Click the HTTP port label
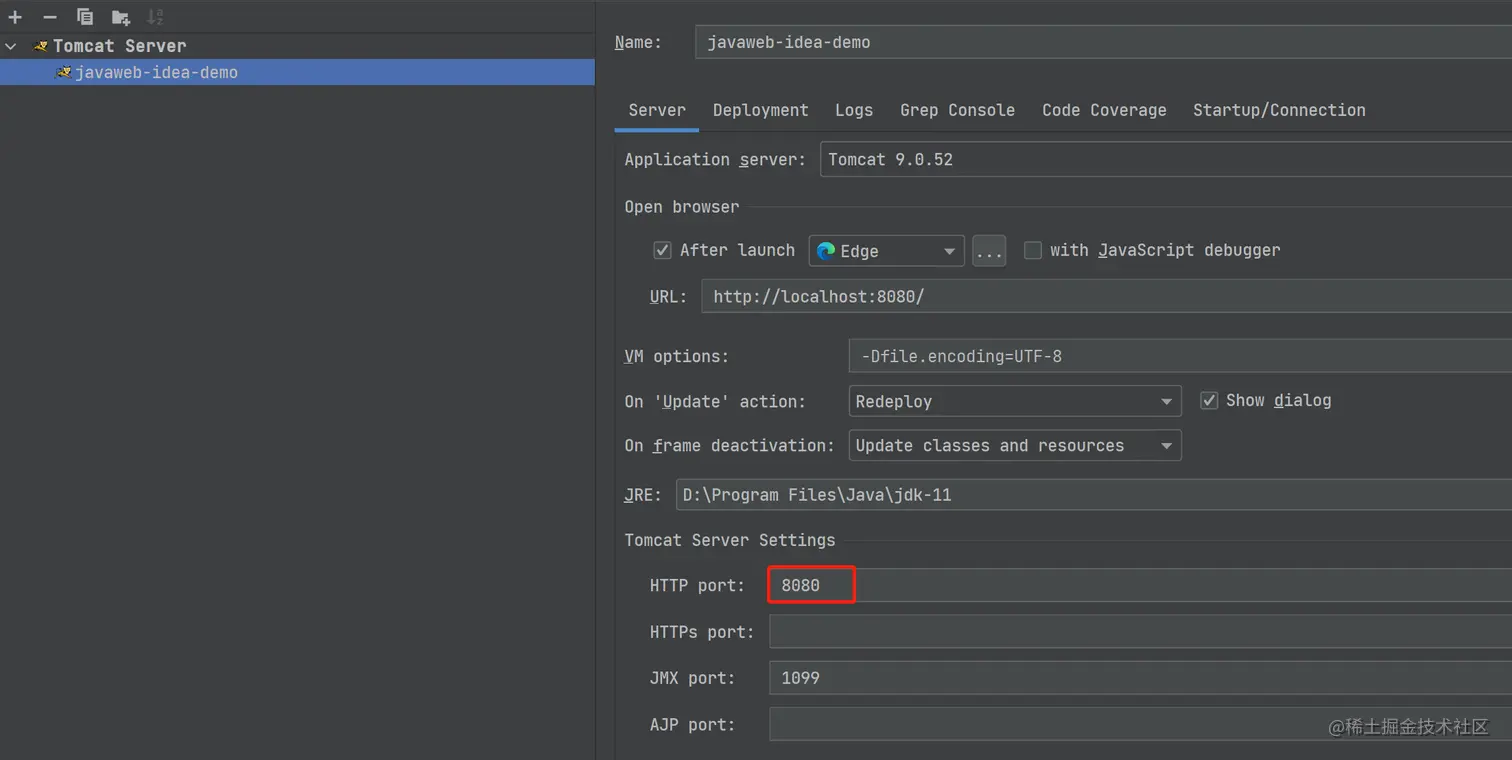The image size is (1512, 760). pyautogui.click(x=697, y=585)
